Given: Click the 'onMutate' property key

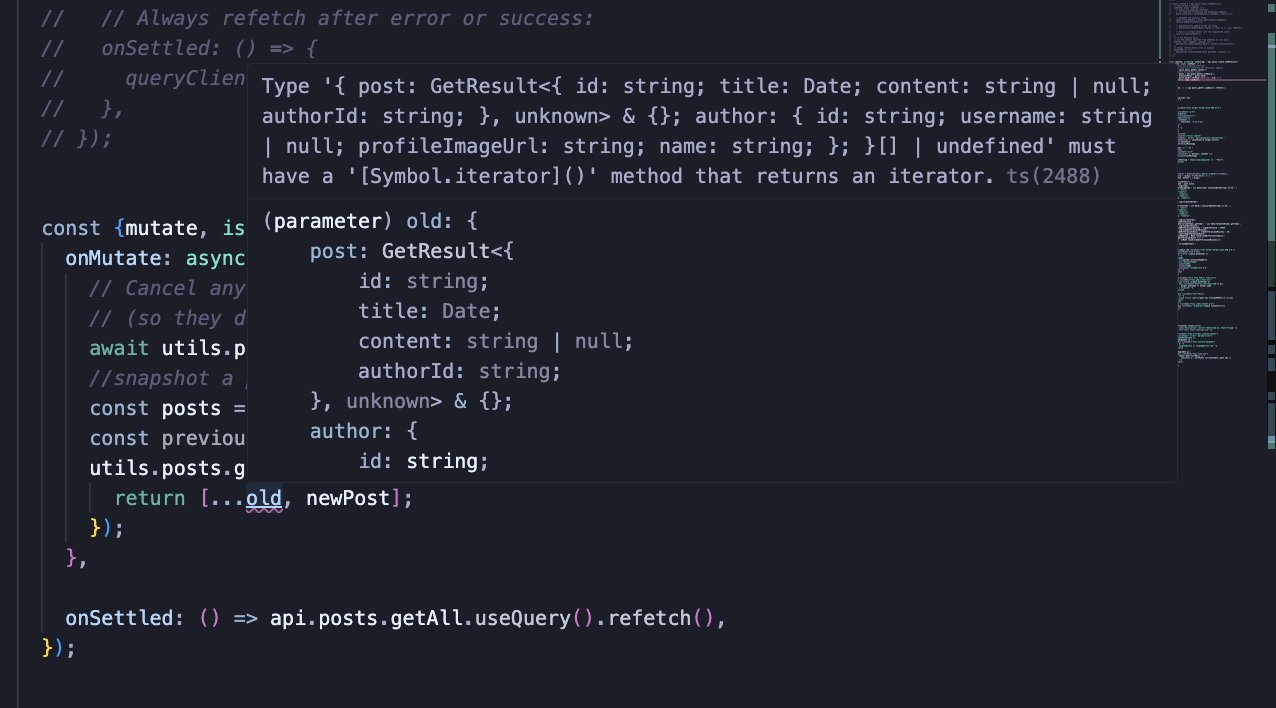Looking at the screenshot, I should tap(113, 258).
